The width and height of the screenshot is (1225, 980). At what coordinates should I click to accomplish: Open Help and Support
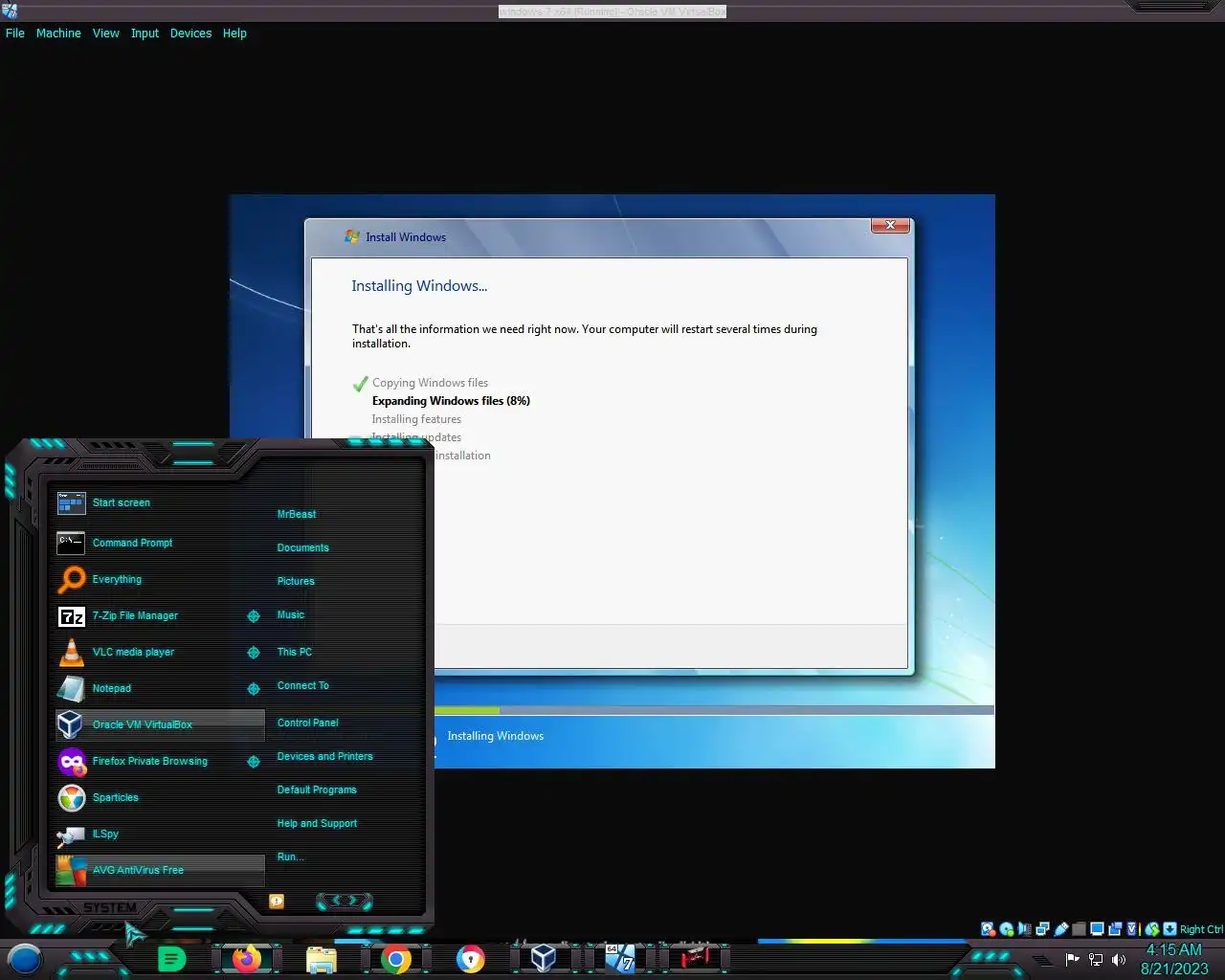tap(317, 823)
